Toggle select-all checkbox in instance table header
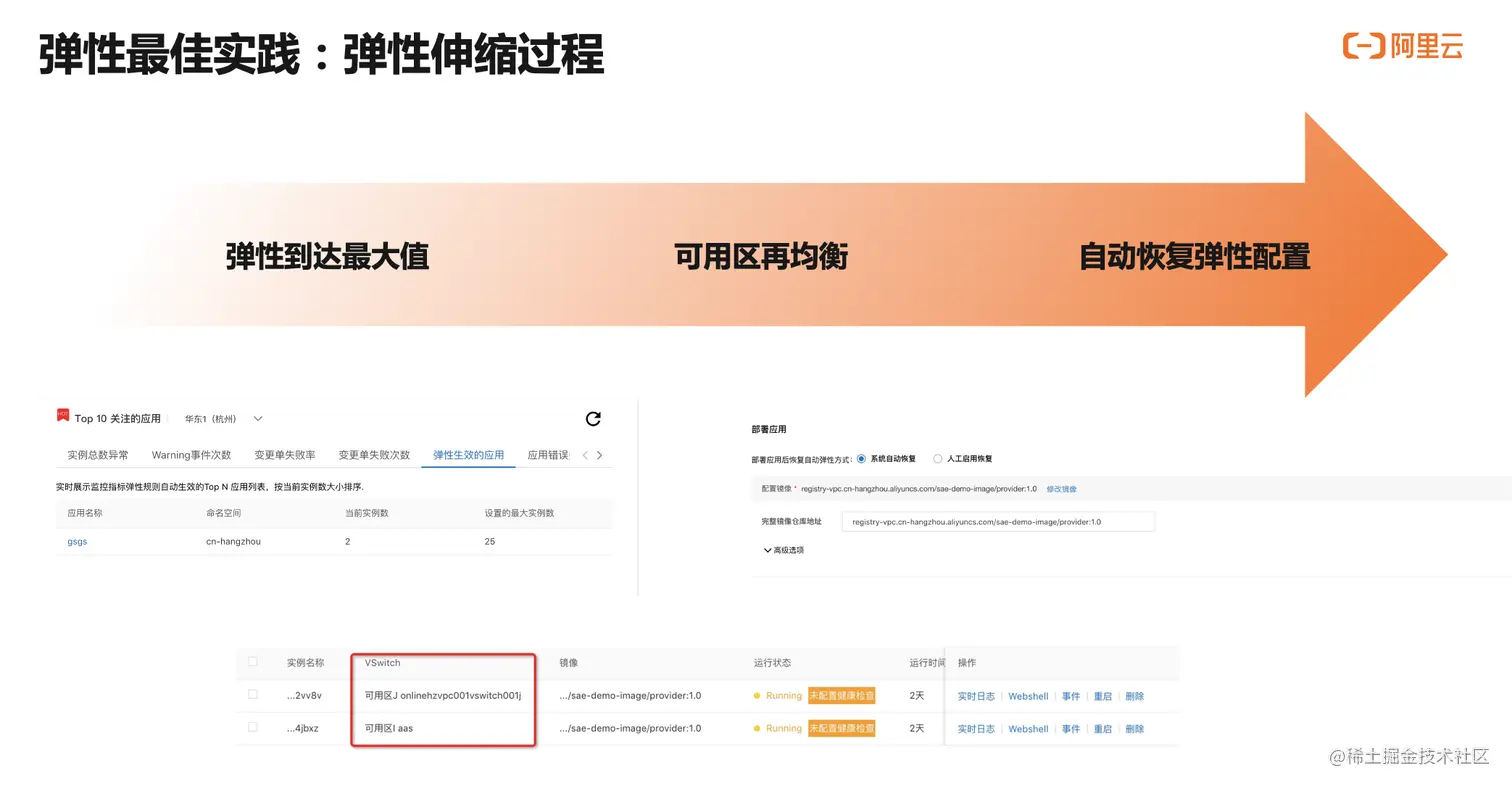The height and width of the screenshot is (789, 1512). tap(253, 662)
